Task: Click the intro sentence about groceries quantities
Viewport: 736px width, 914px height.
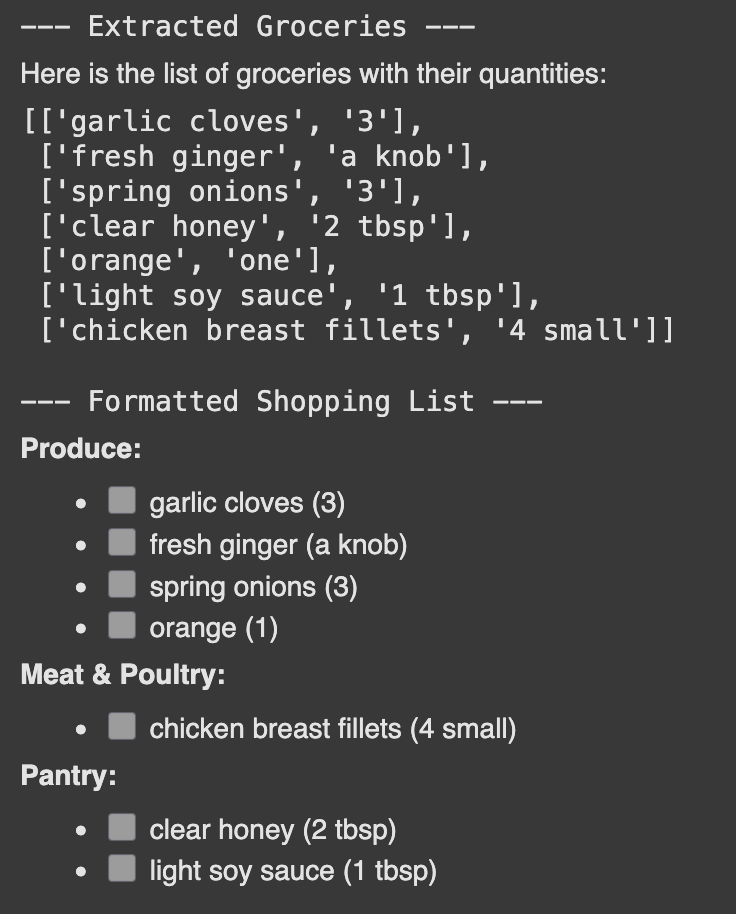Action: (313, 74)
